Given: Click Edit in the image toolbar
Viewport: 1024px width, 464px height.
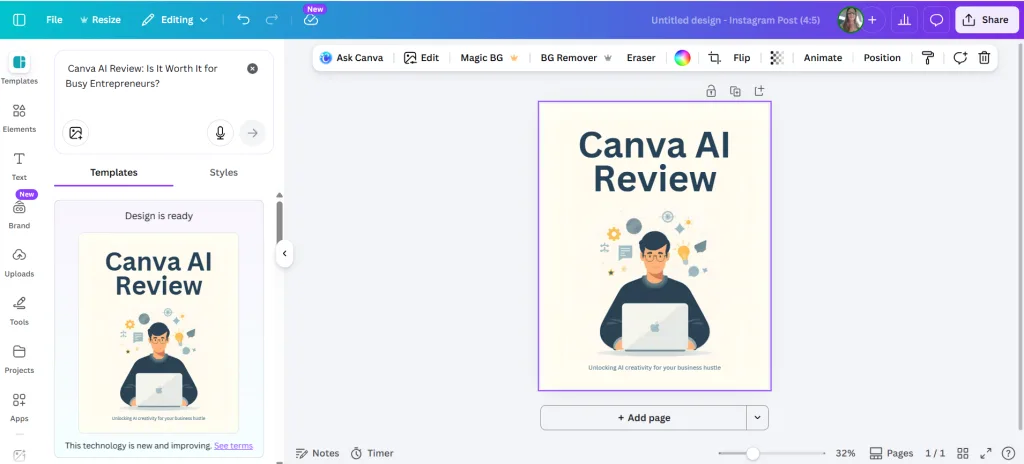Looking at the screenshot, I should [x=421, y=58].
